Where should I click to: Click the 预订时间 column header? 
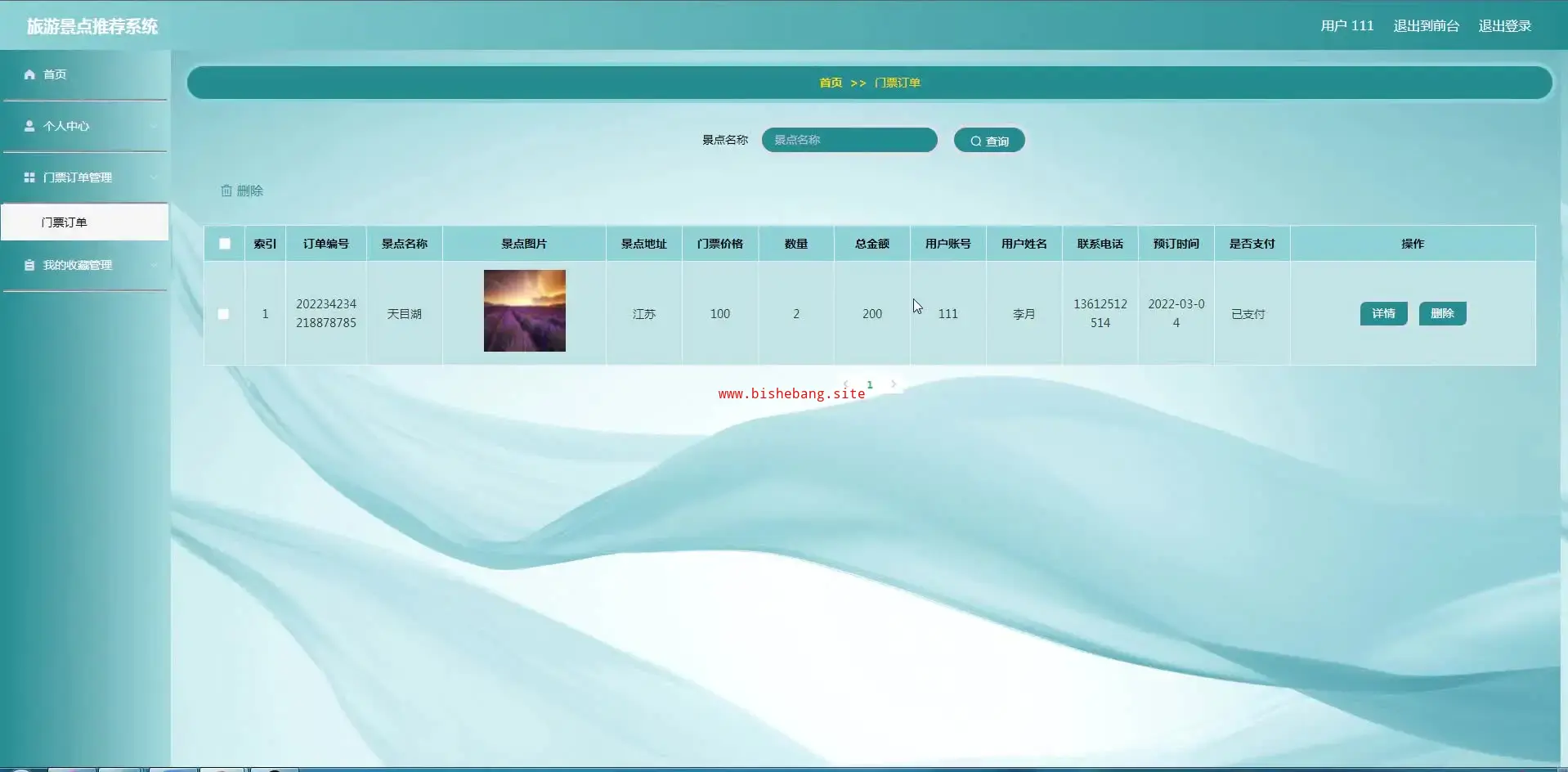click(x=1176, y=244)
